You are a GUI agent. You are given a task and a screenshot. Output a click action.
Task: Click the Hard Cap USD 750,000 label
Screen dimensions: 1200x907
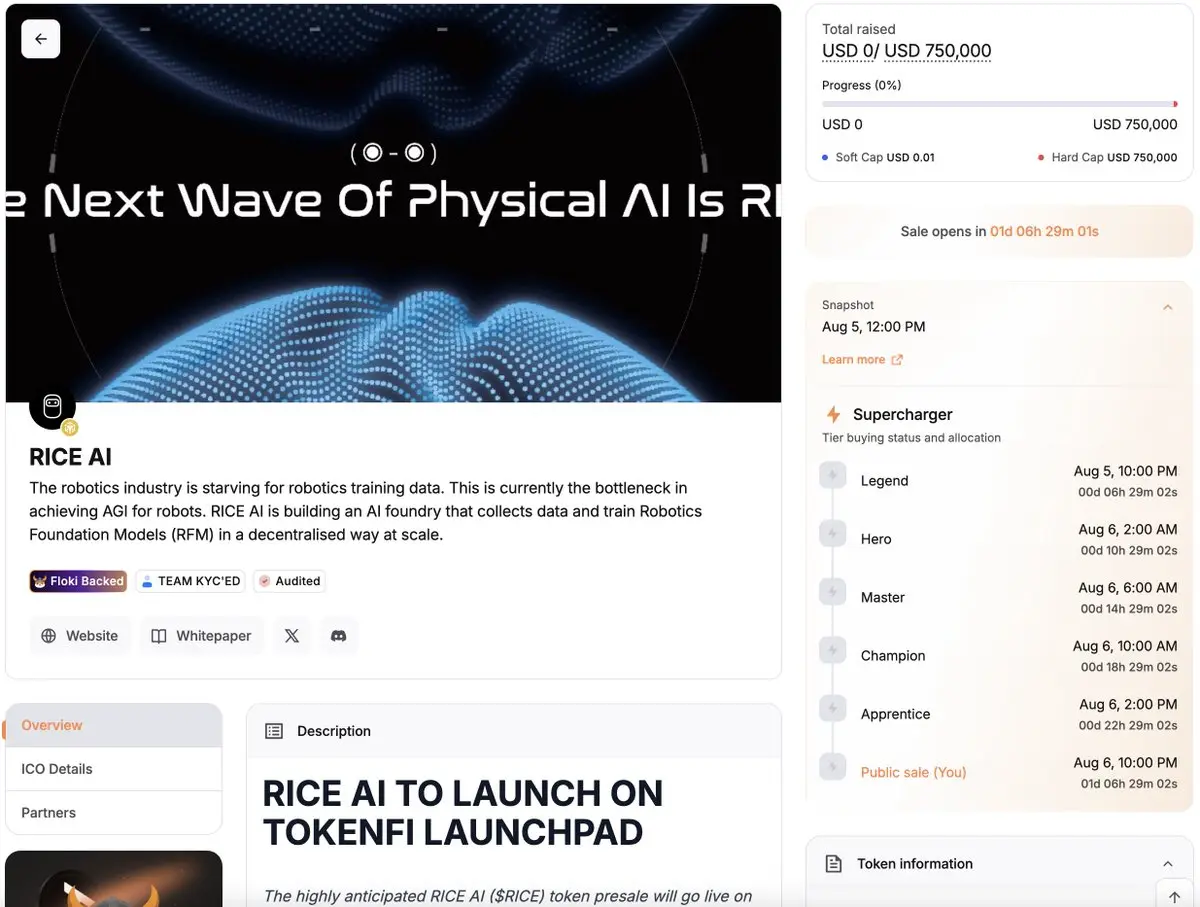point(1107,157)
